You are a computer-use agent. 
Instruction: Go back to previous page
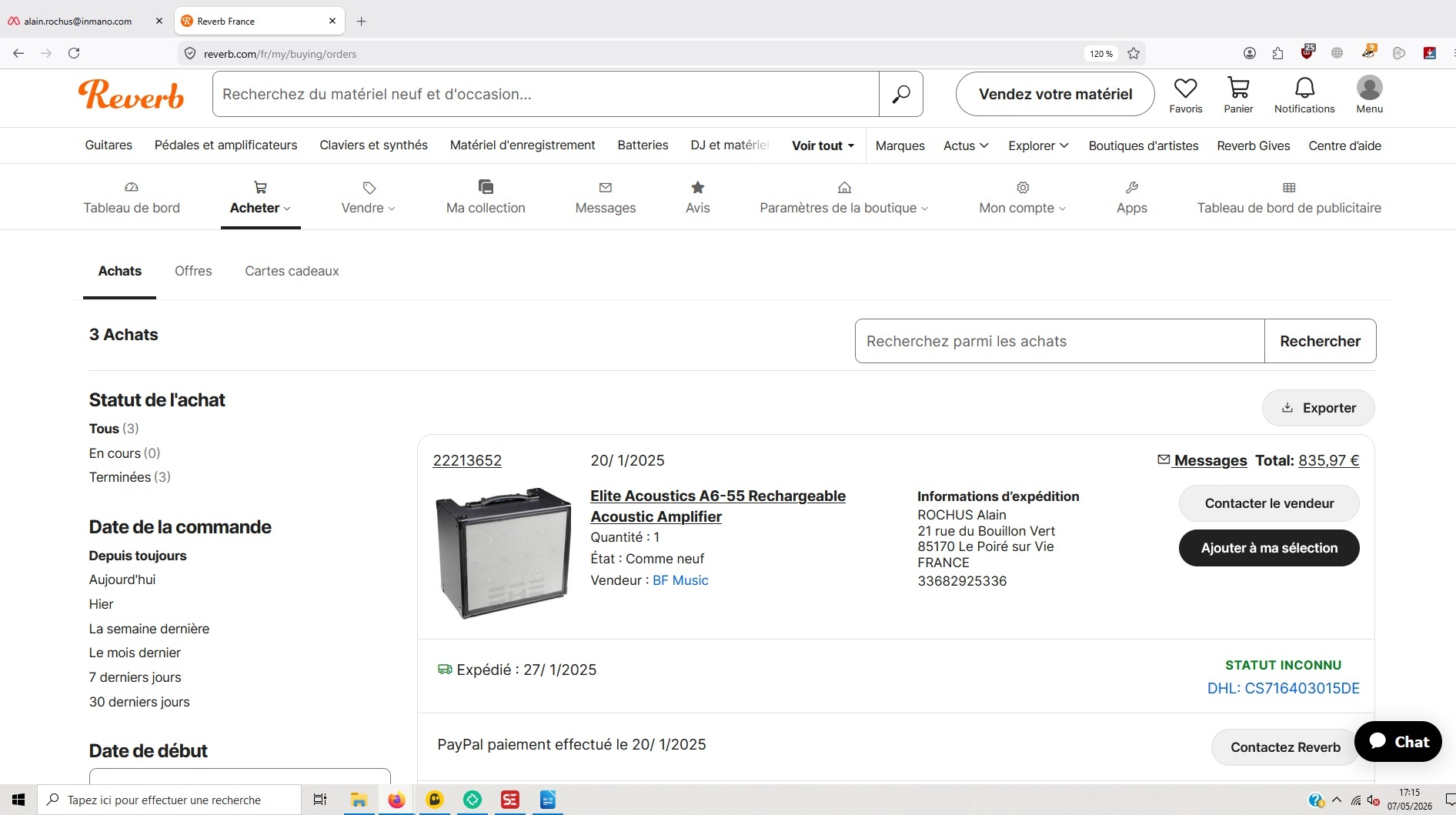click(x=18, y=53)
